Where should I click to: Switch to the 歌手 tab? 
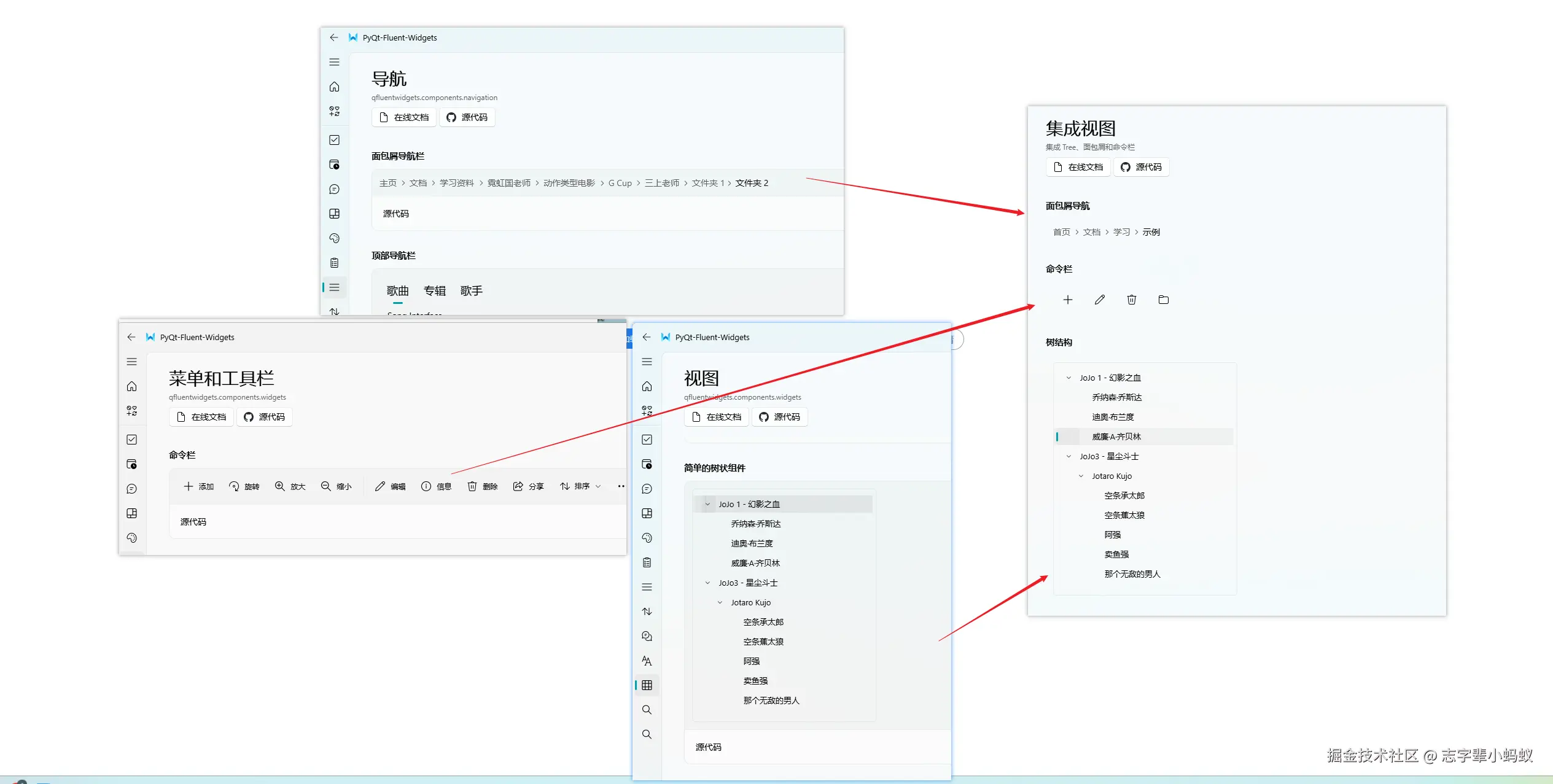pyautogui.click(x=471, y=291)
